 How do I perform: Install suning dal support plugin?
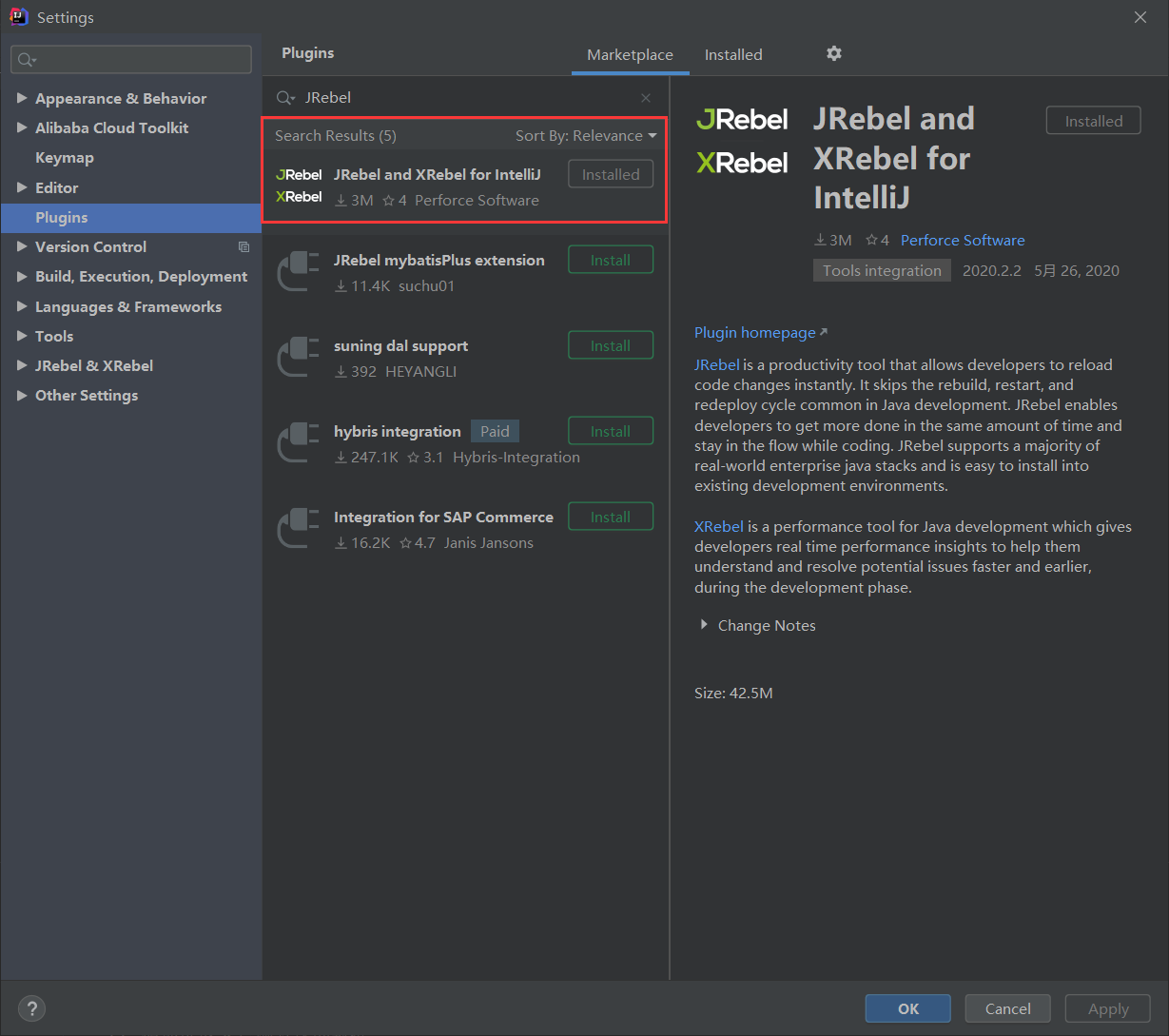click(x=611, y=345)
